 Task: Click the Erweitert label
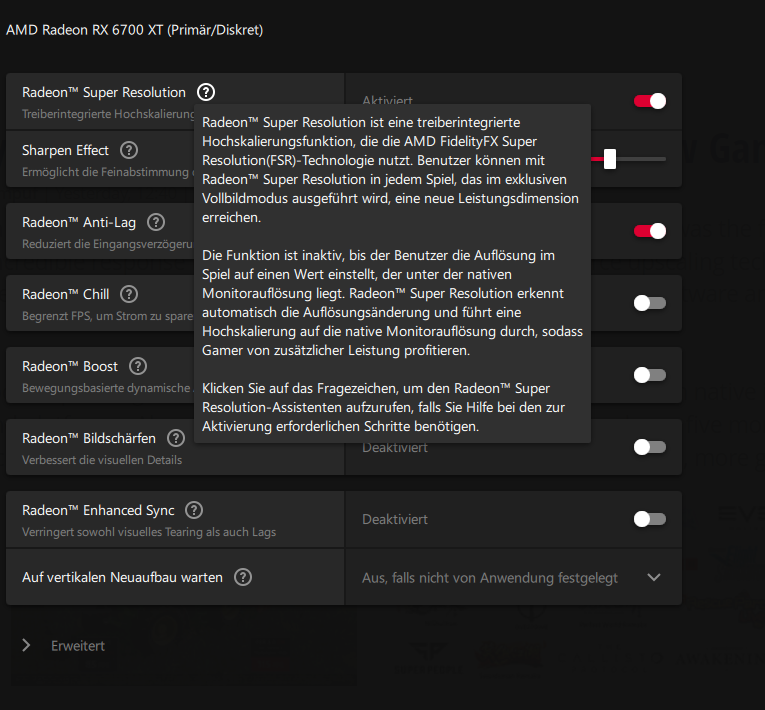point(78,646)
